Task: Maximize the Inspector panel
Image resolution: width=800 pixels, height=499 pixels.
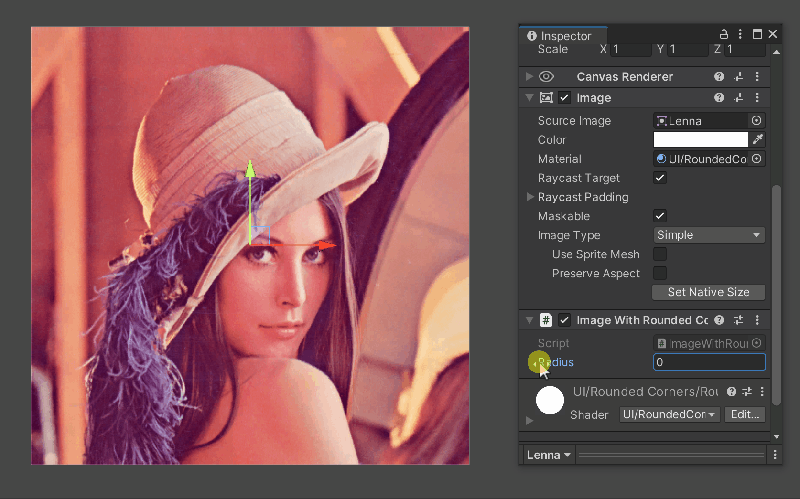Action: point(757,34)
